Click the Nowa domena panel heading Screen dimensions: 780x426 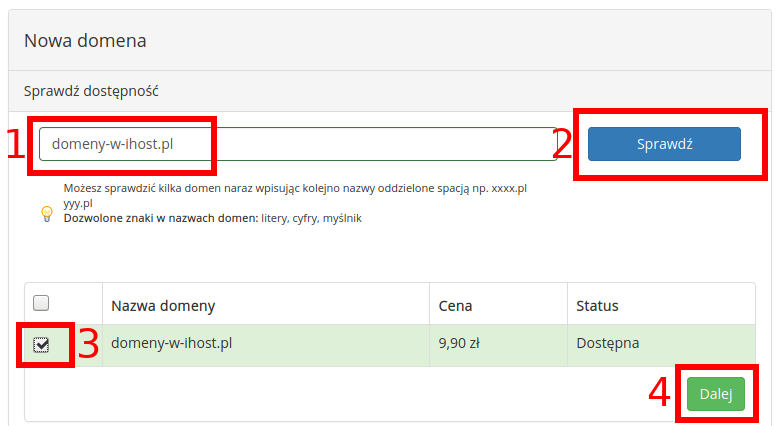coord(85,40)
